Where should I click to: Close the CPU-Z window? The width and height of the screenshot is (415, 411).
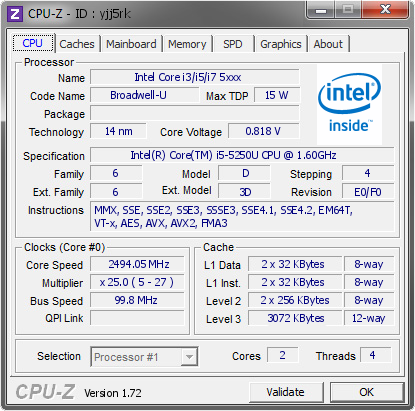(385, 10)
